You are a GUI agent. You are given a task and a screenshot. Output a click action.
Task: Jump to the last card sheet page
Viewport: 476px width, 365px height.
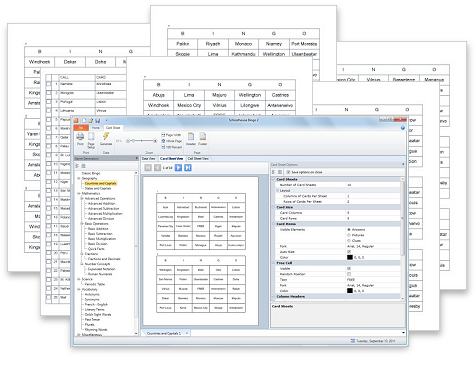(188, 168)
